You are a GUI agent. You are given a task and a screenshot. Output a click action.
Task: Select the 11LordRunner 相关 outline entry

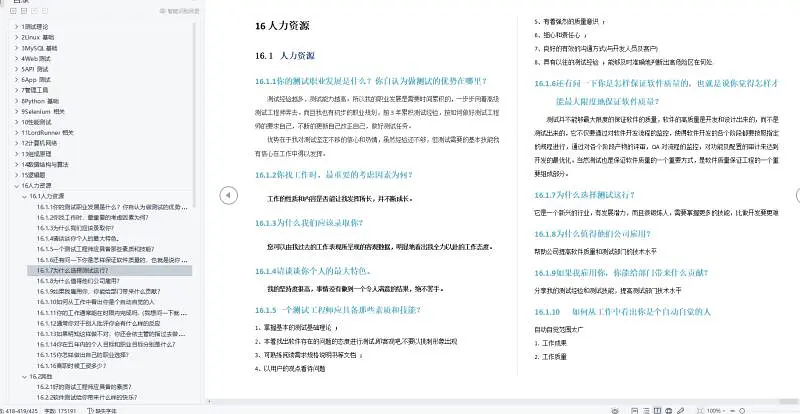click(x=46, y=133)
